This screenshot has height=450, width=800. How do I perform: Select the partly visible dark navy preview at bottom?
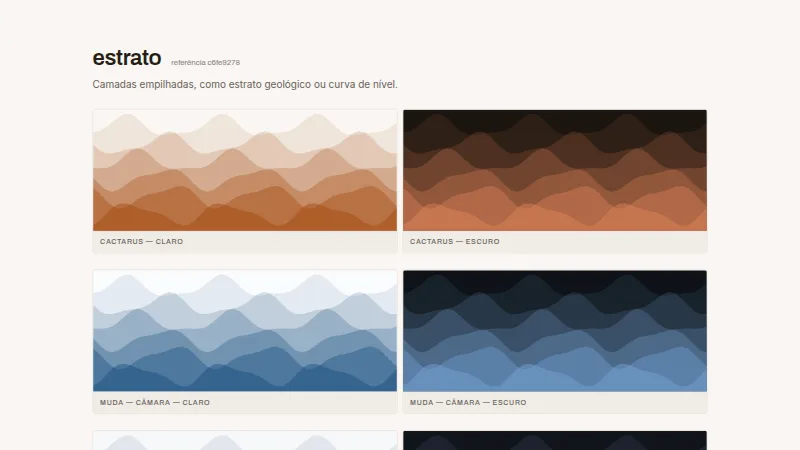pyautogui.click(x=555, y=441)
